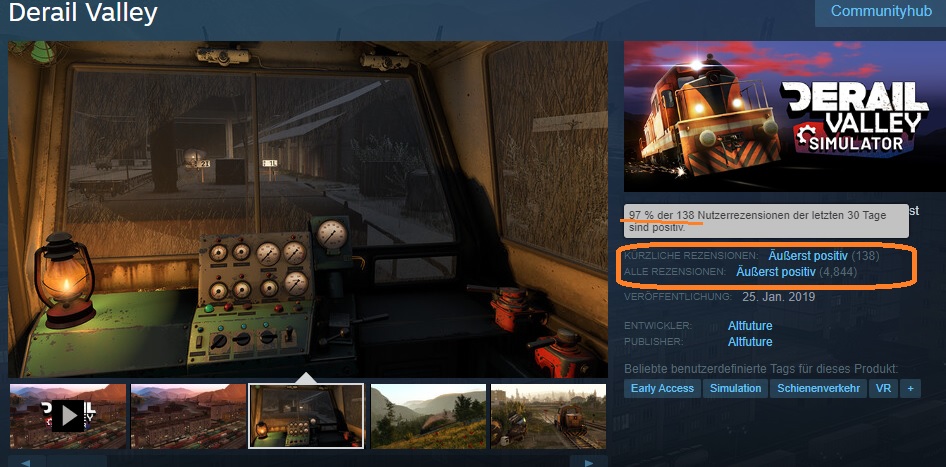This screenshot has height=467, width=946.
Task: Click the Simulation tag
Action: coord(735,389)
